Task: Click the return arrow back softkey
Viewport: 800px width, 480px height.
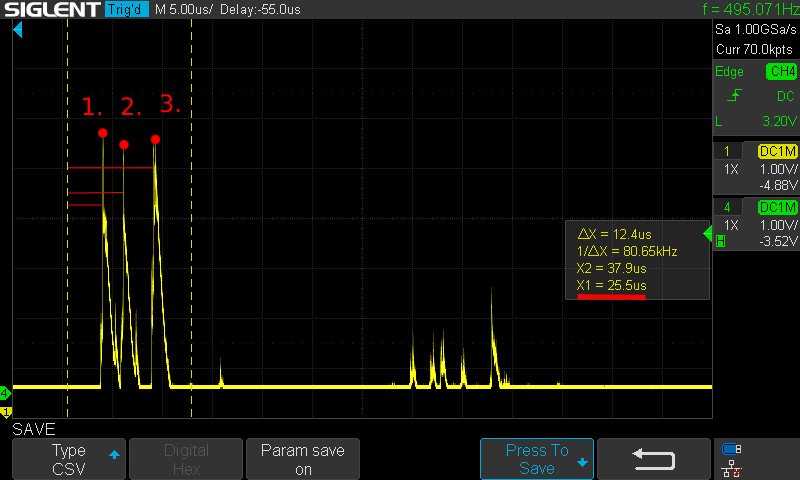Action: tap(654, 459)
